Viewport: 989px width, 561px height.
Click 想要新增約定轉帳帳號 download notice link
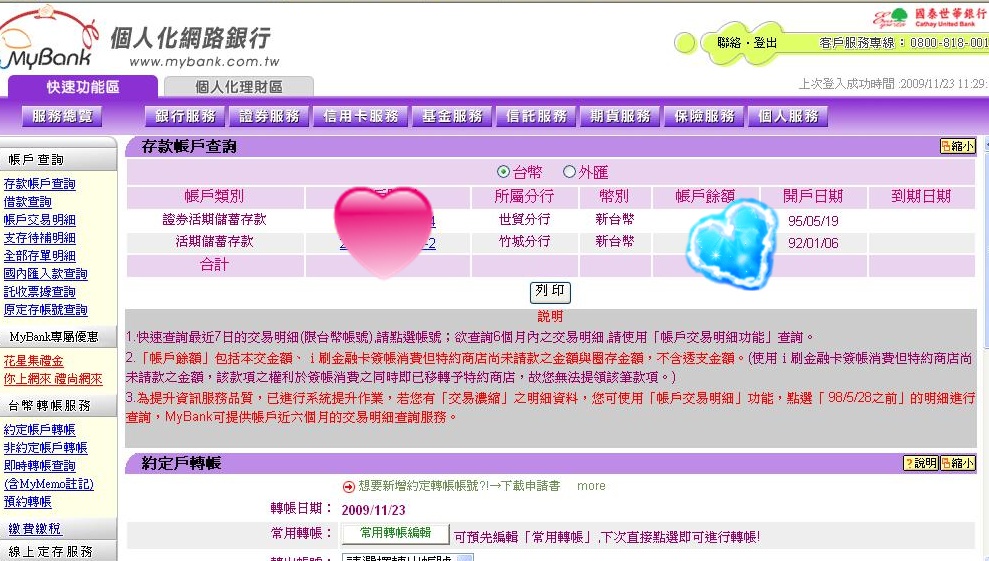[459, 486]
